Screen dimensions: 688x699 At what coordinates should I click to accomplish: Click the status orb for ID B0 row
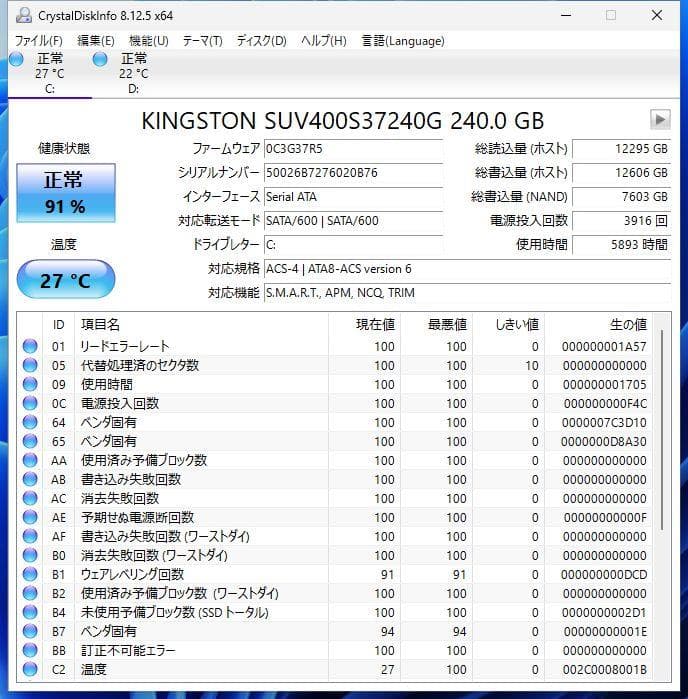(30, 555)
